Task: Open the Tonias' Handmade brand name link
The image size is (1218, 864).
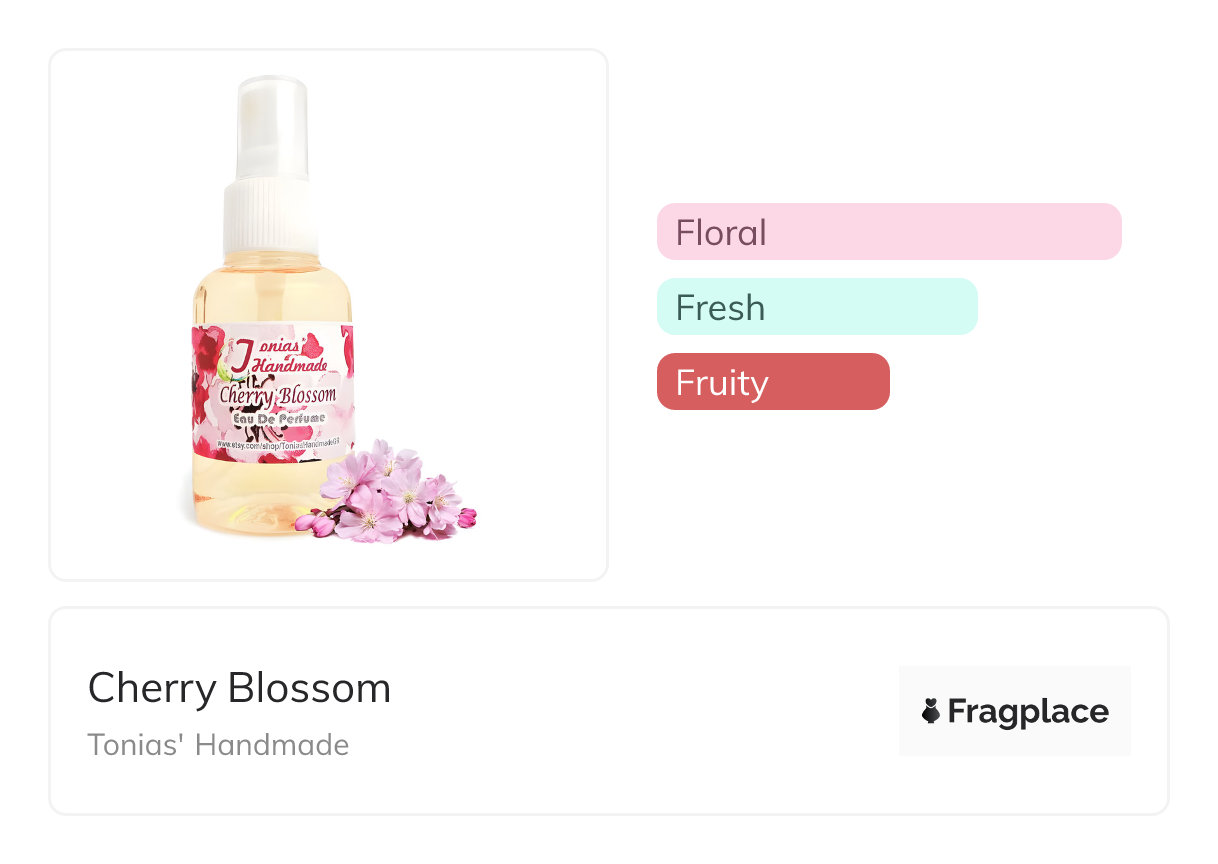Action: point(218,745)
